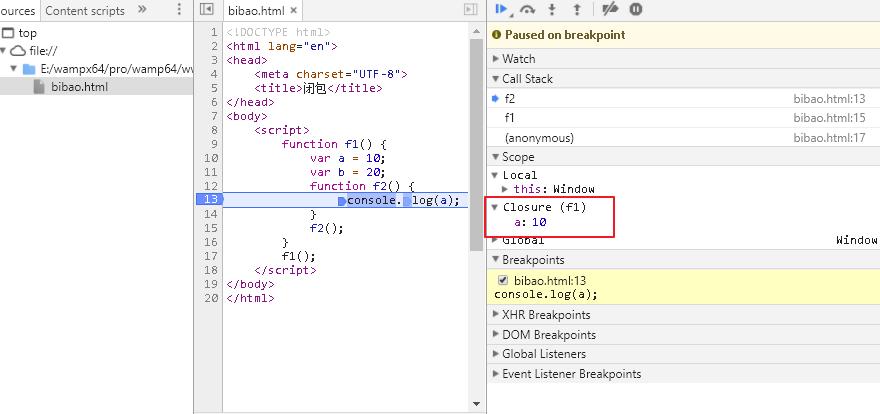This screenshot has width=880, height=414.
Task: Uncheck the bibao.html:13 breakpoint
Action: pos(503,280)
